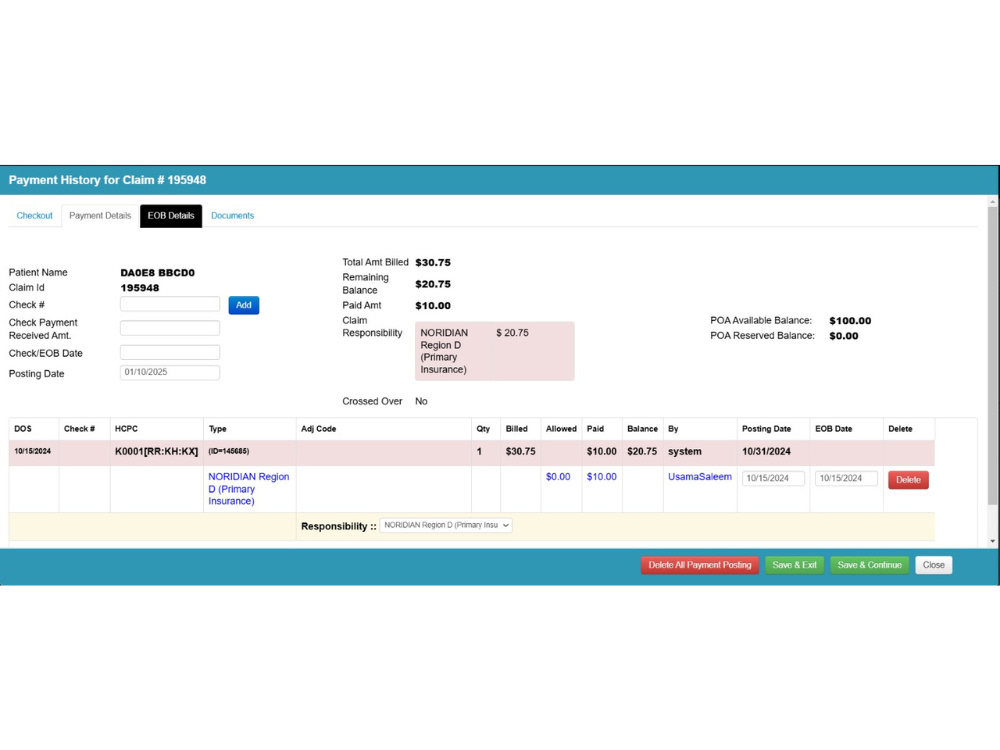Click the Claim Id value 195948
The image size is (1000, 750).
(x=140, y=288)
